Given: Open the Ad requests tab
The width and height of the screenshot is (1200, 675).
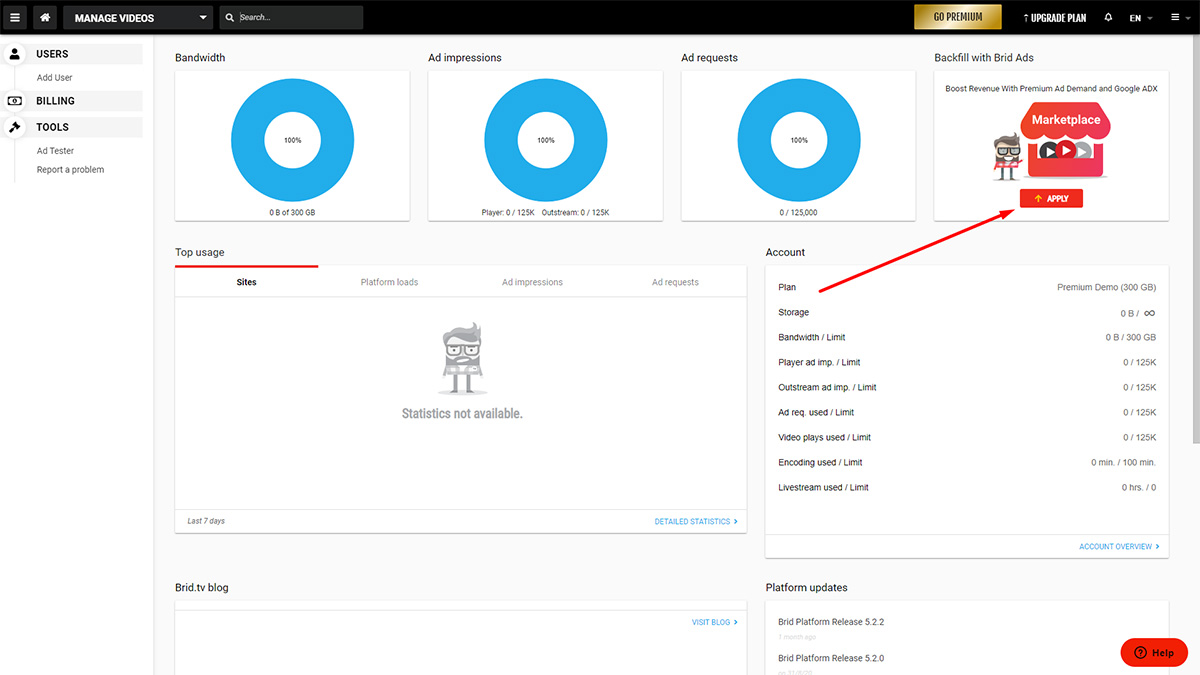Looking at the screenshot, I should (675, 282).
